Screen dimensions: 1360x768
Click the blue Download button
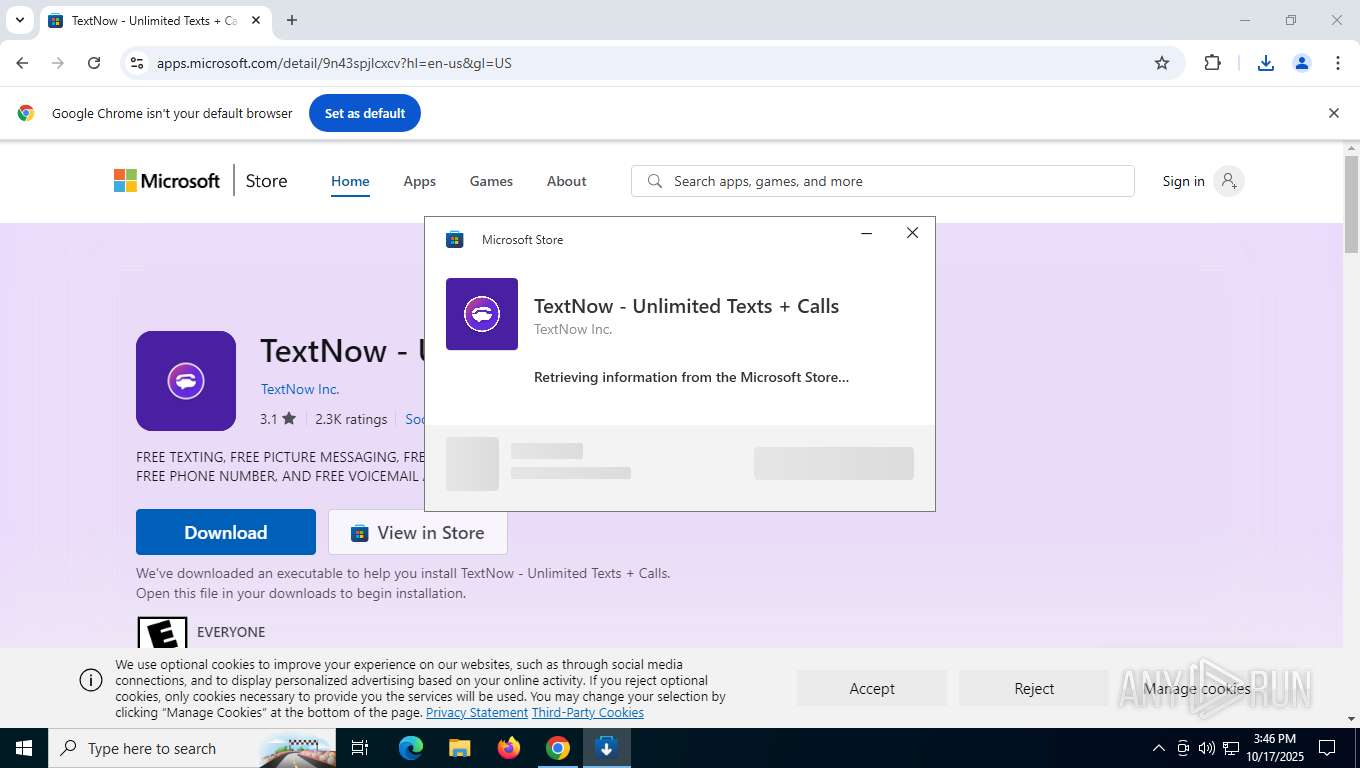click(226, 532)
